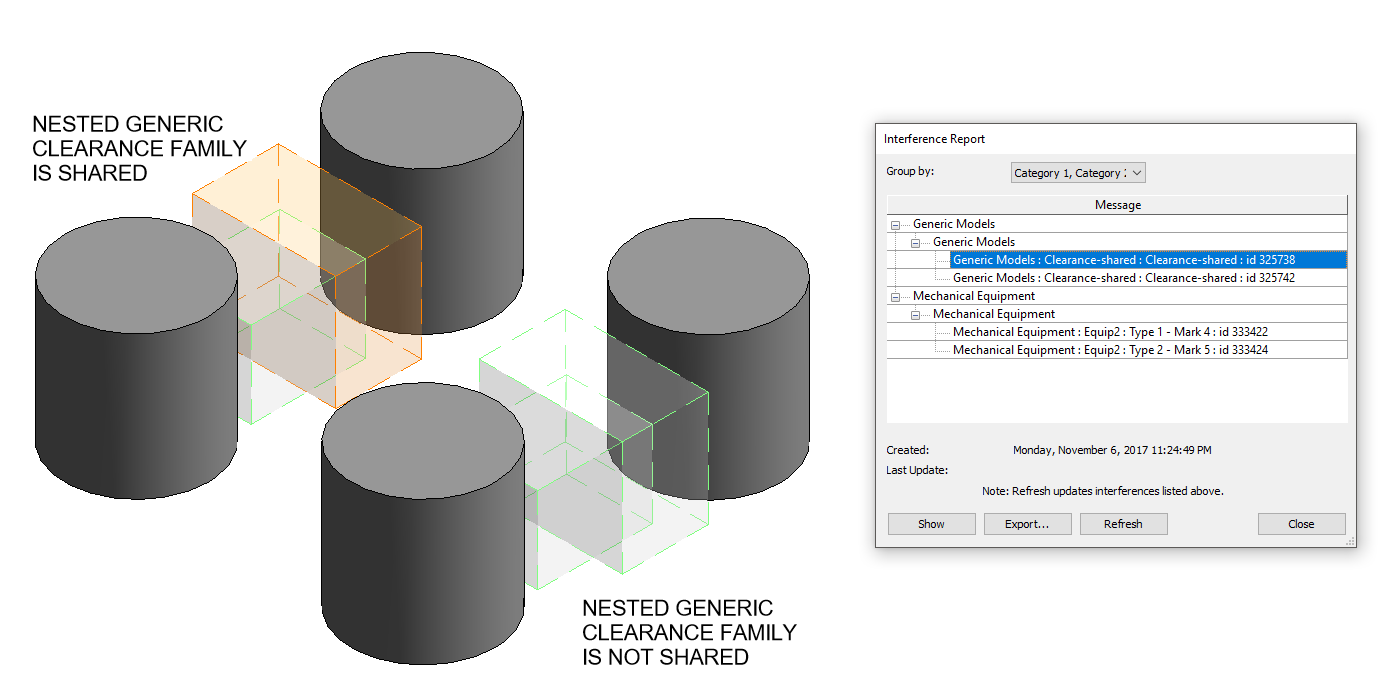1383x692 pixels.
Task: Collapse the nested Mechanical Equipment node
Action: tap(915, 315)
